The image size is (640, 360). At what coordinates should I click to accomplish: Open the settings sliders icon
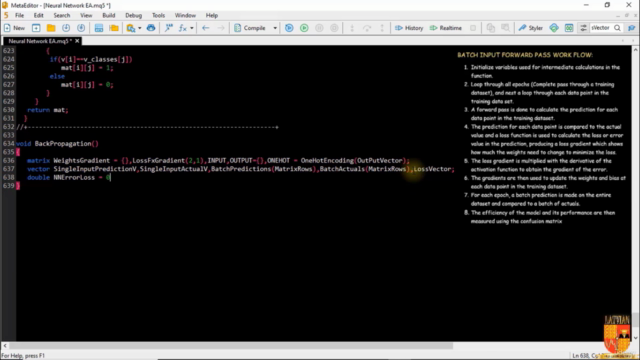click(583, 28)
